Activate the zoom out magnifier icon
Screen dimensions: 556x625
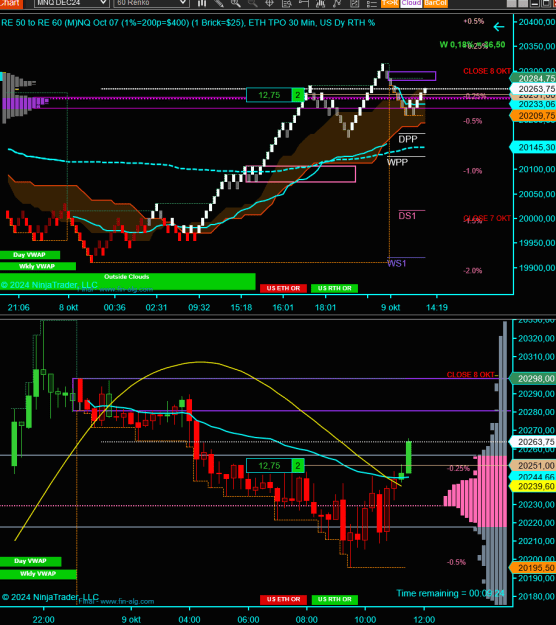pyautogui.click(x=253, y=3)
